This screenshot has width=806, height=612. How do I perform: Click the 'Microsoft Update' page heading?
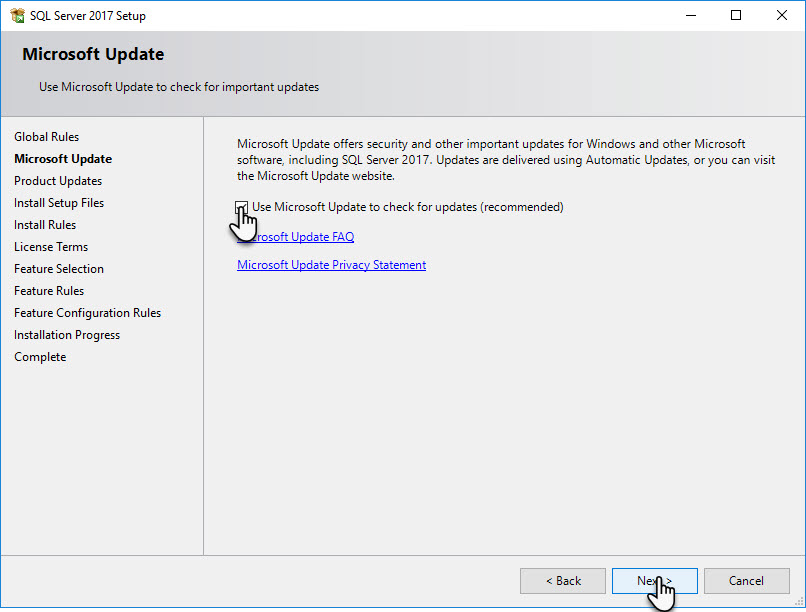pos(93,54)
